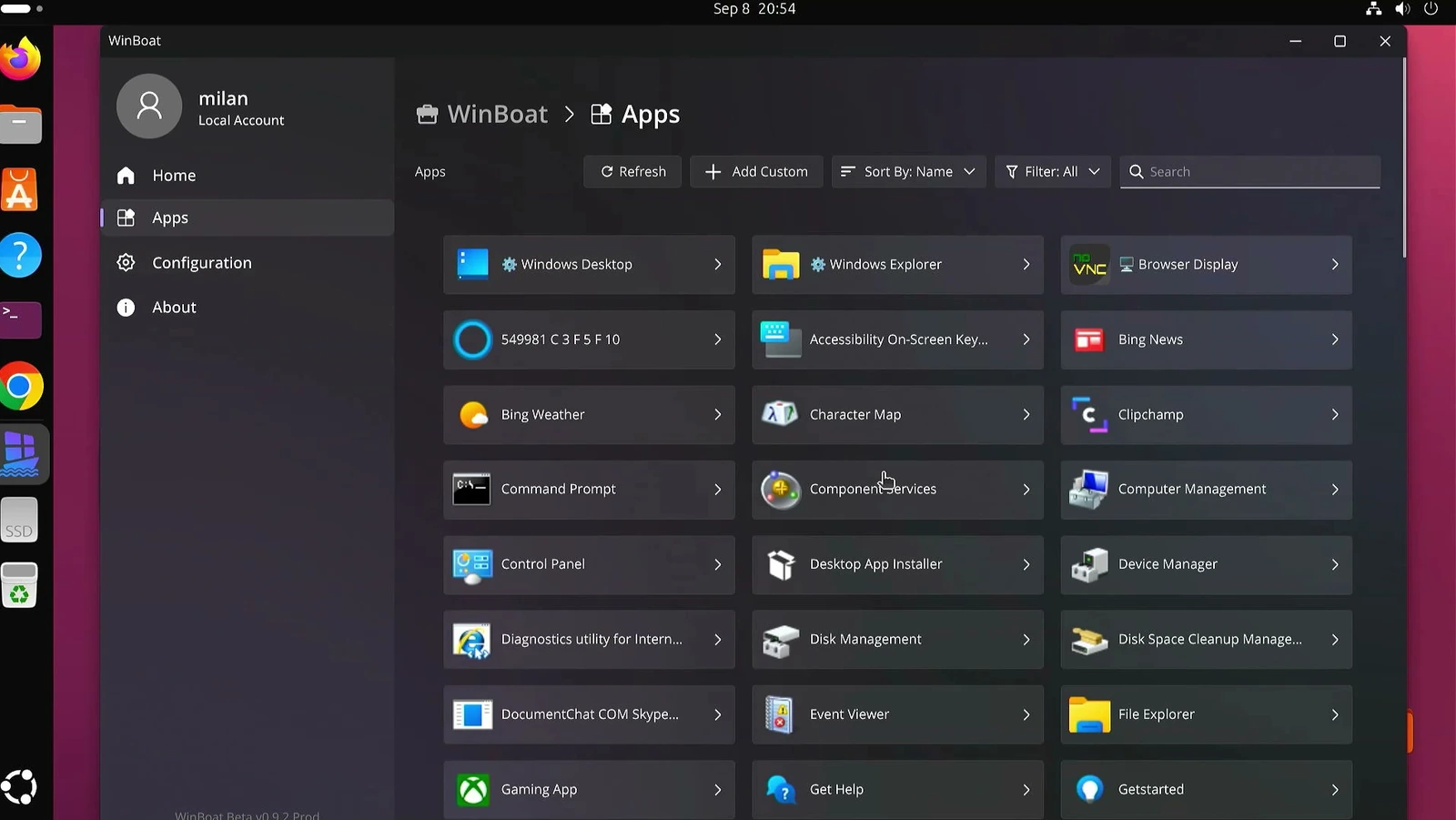The image size is (1456, 820).
Task: Click the Event Viewer label
Action: (849, 715)
